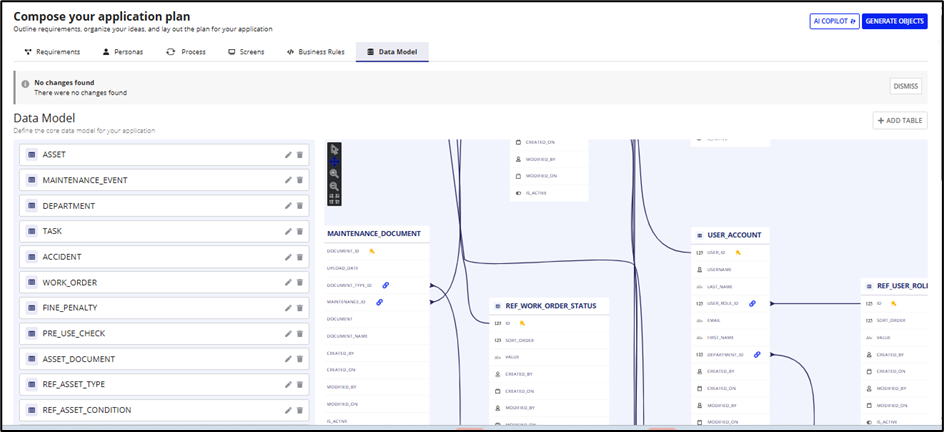Select the WORK_ORDER table in list
The height and width of the screenshot is (432, 944).
[x=164, y=282]
